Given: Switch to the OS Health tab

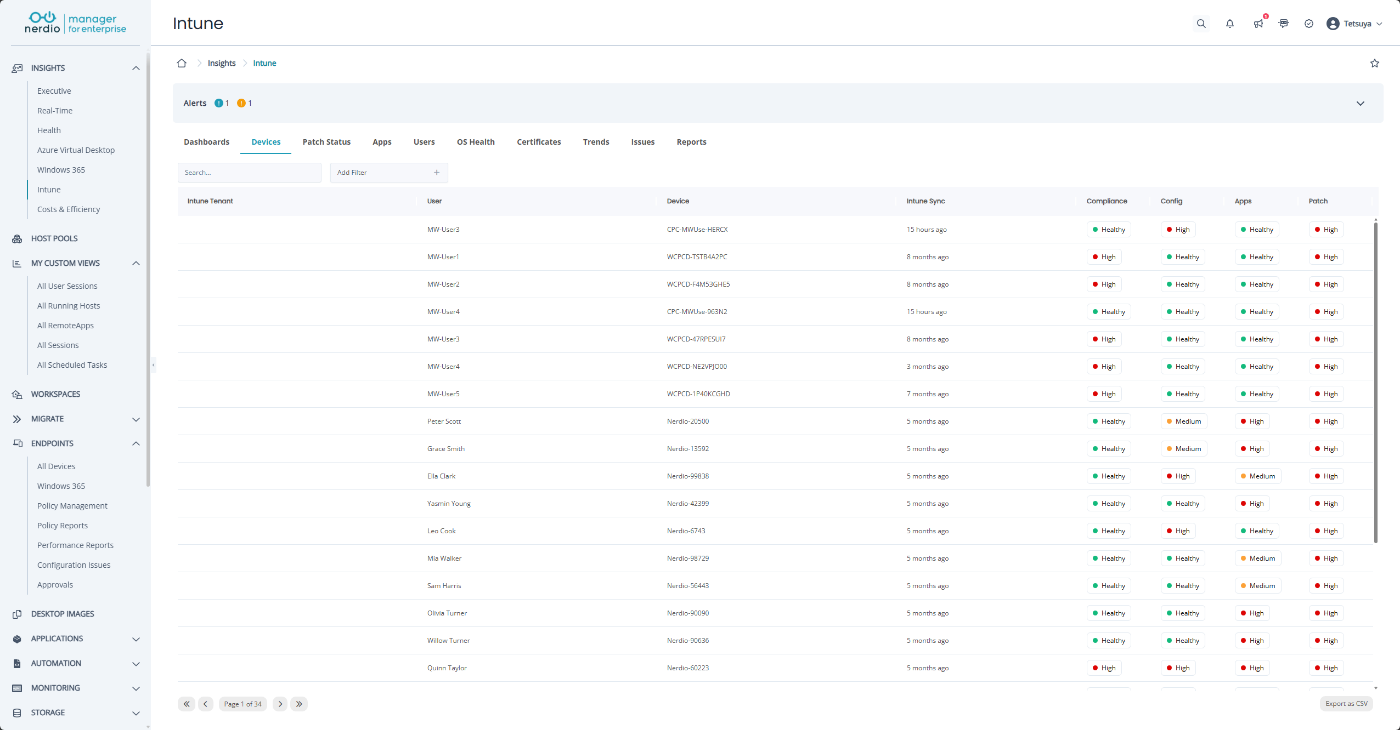Looking at the screenshot, I should [x=476, y=142].
